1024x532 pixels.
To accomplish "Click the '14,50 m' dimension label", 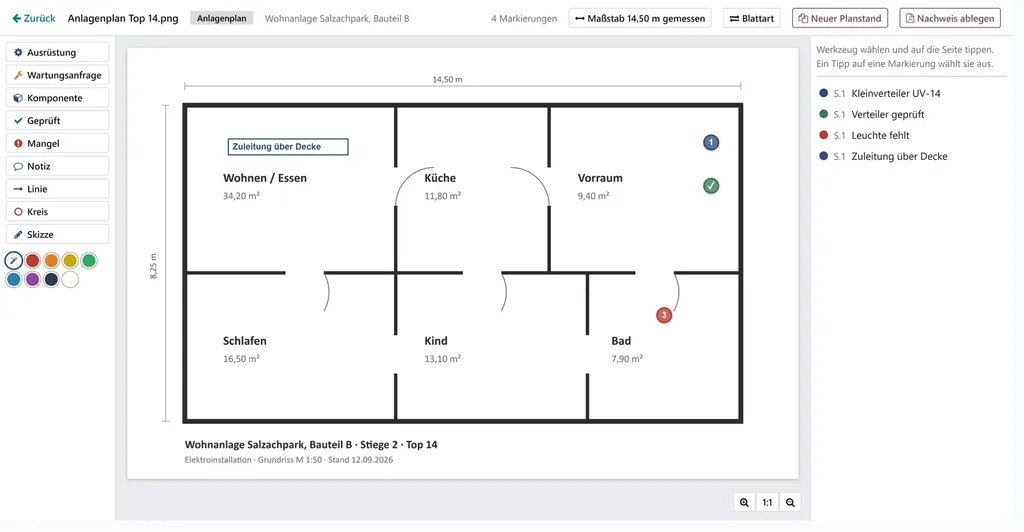I will (x=447, y=80).
